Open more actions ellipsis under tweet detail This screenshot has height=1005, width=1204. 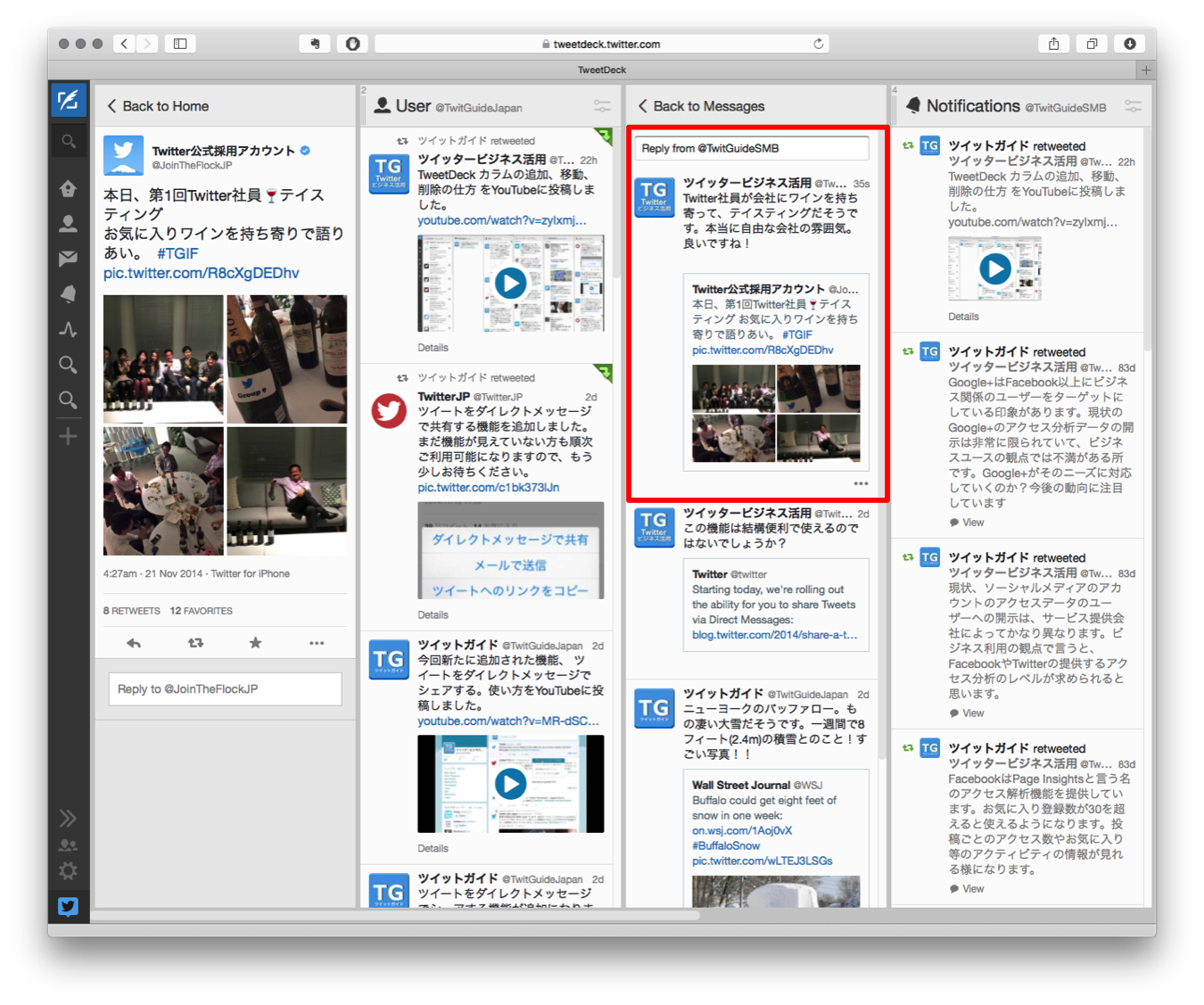tap(317, 643)
